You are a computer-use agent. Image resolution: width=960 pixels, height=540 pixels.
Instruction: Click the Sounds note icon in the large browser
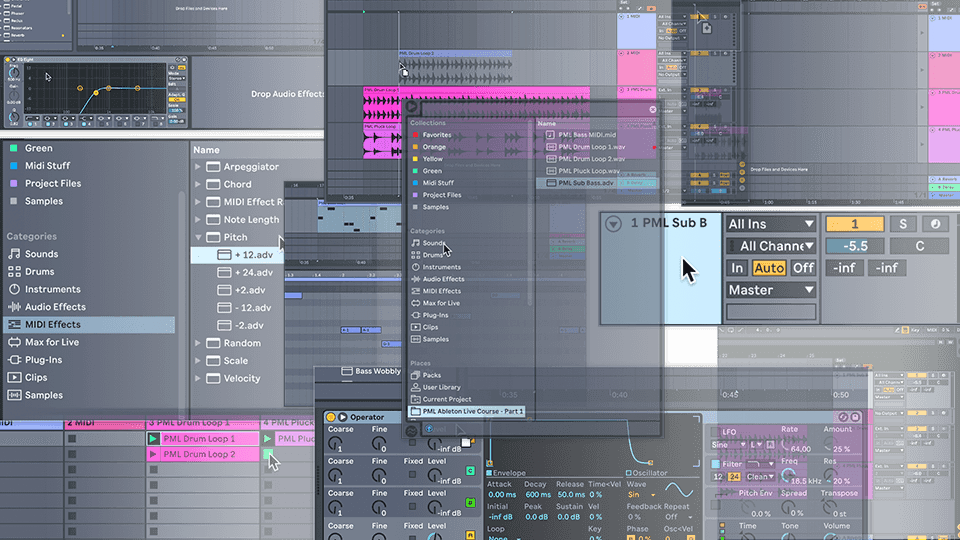(x=14, y=253)
